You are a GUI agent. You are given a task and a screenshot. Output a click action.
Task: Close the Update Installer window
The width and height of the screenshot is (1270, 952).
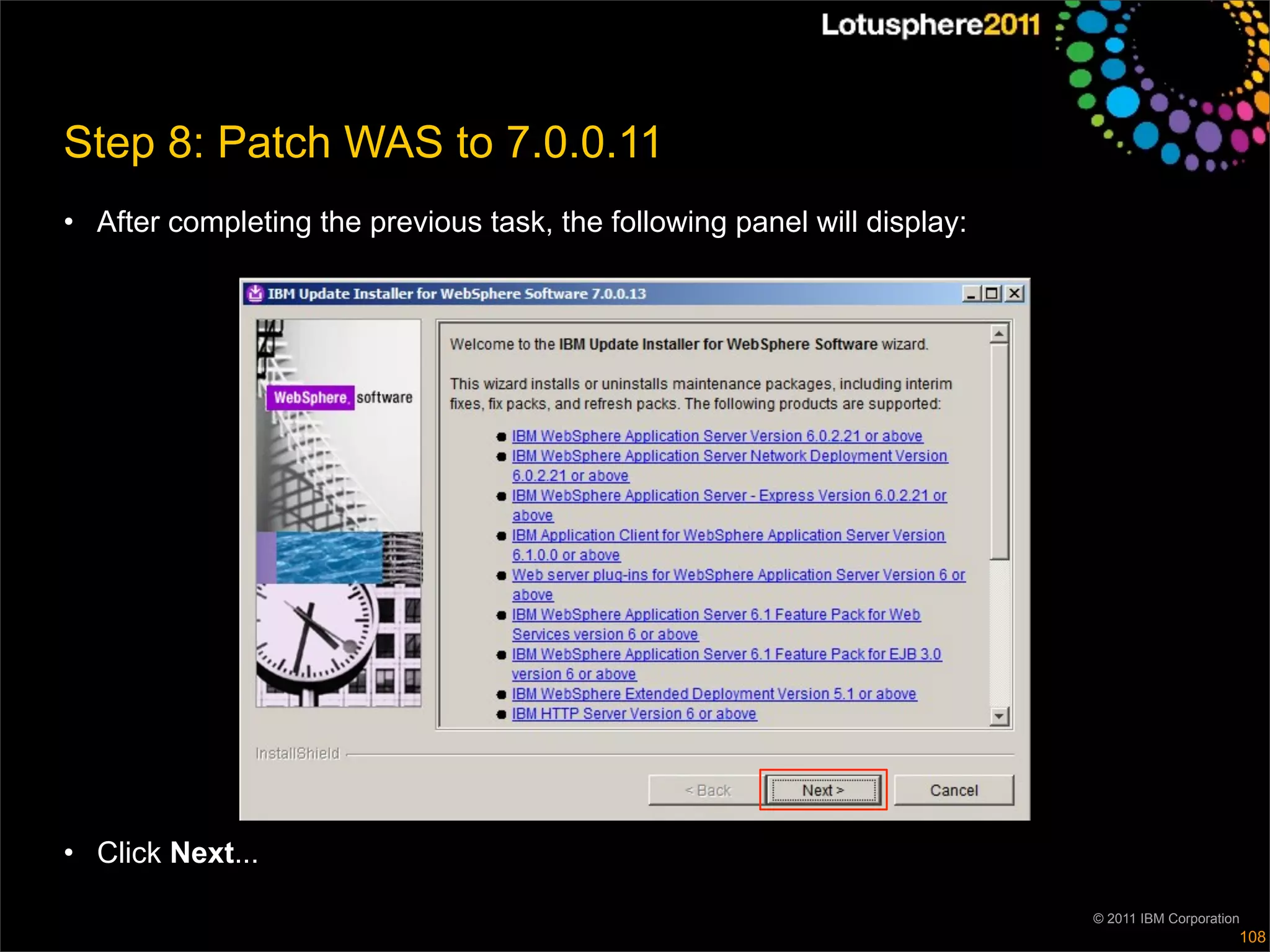click(1015, 294)
